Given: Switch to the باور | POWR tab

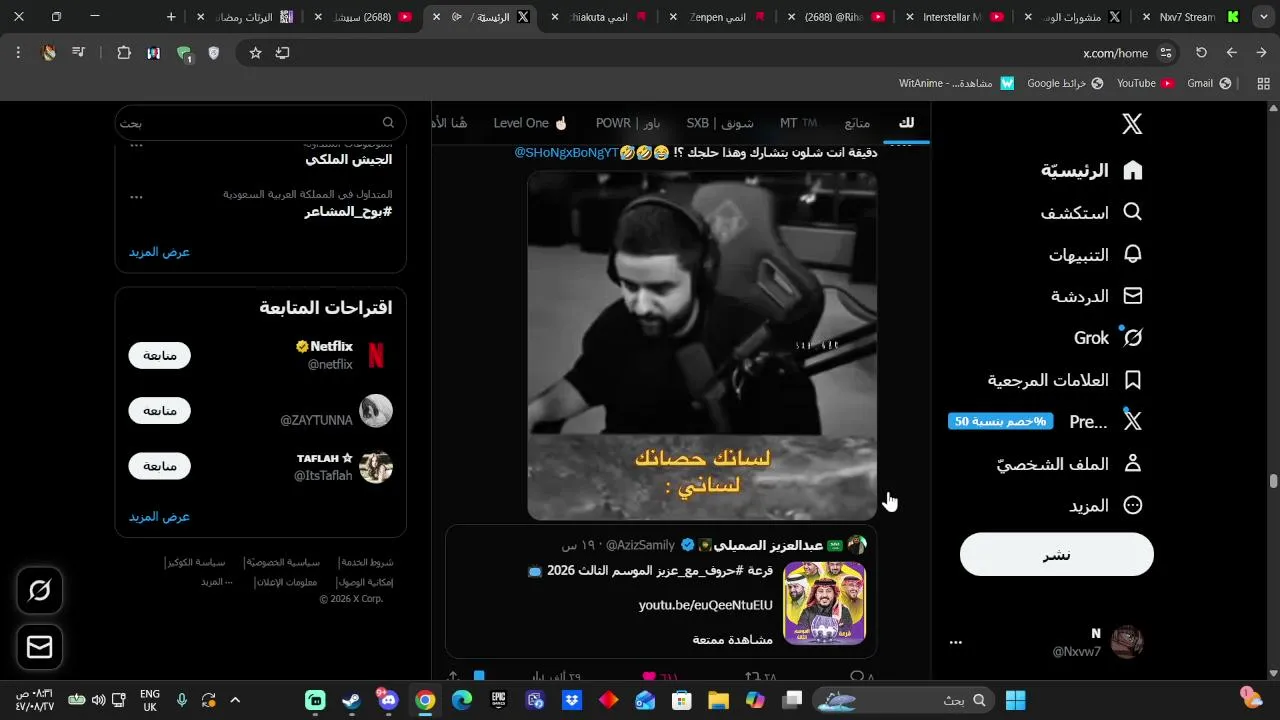Looking at the screenshot, I should click(628, 123).
